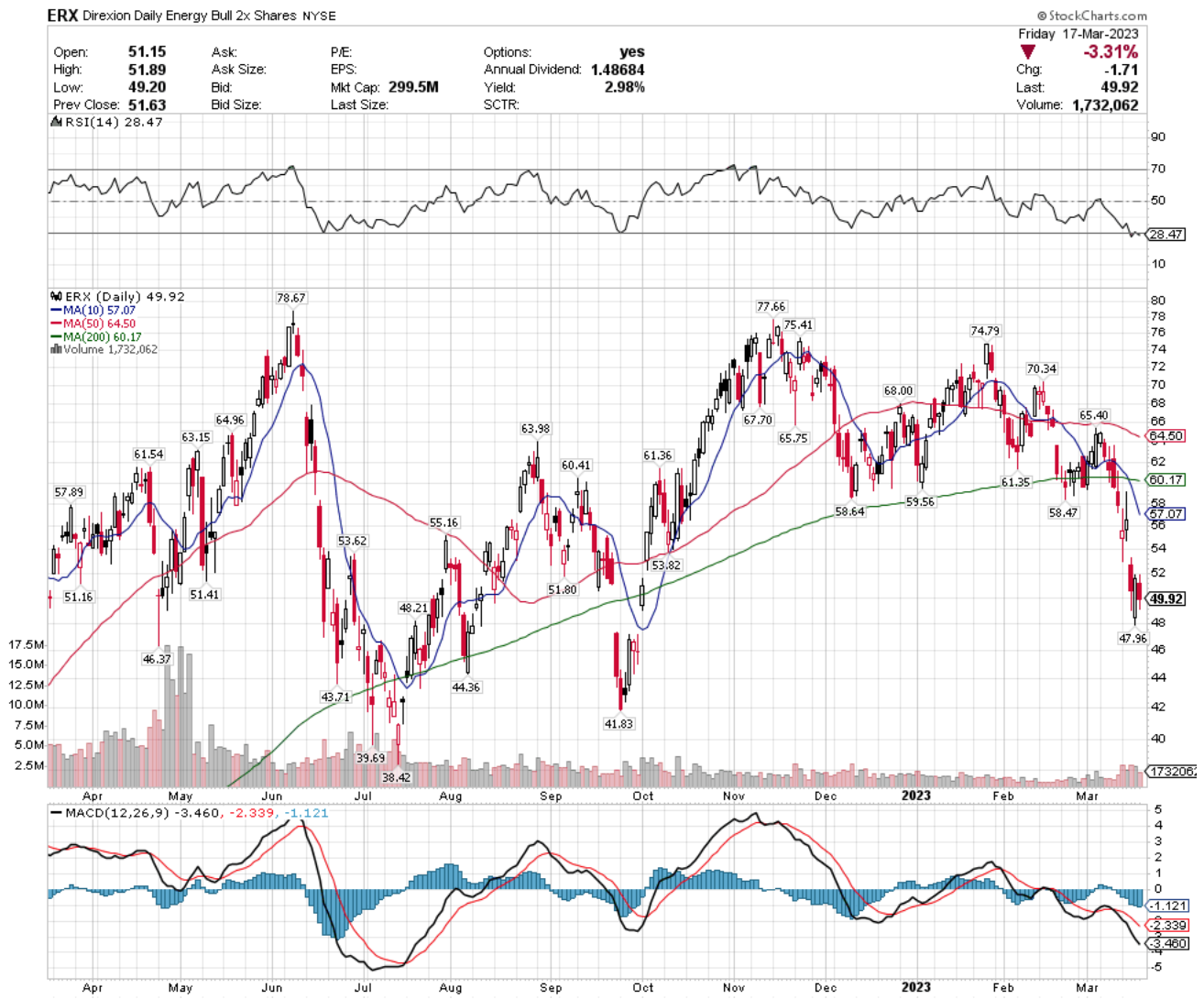Viewport: 1204px width, 999px height.
Task: Click the 74.79 price label
Action: tap(985, 331)
